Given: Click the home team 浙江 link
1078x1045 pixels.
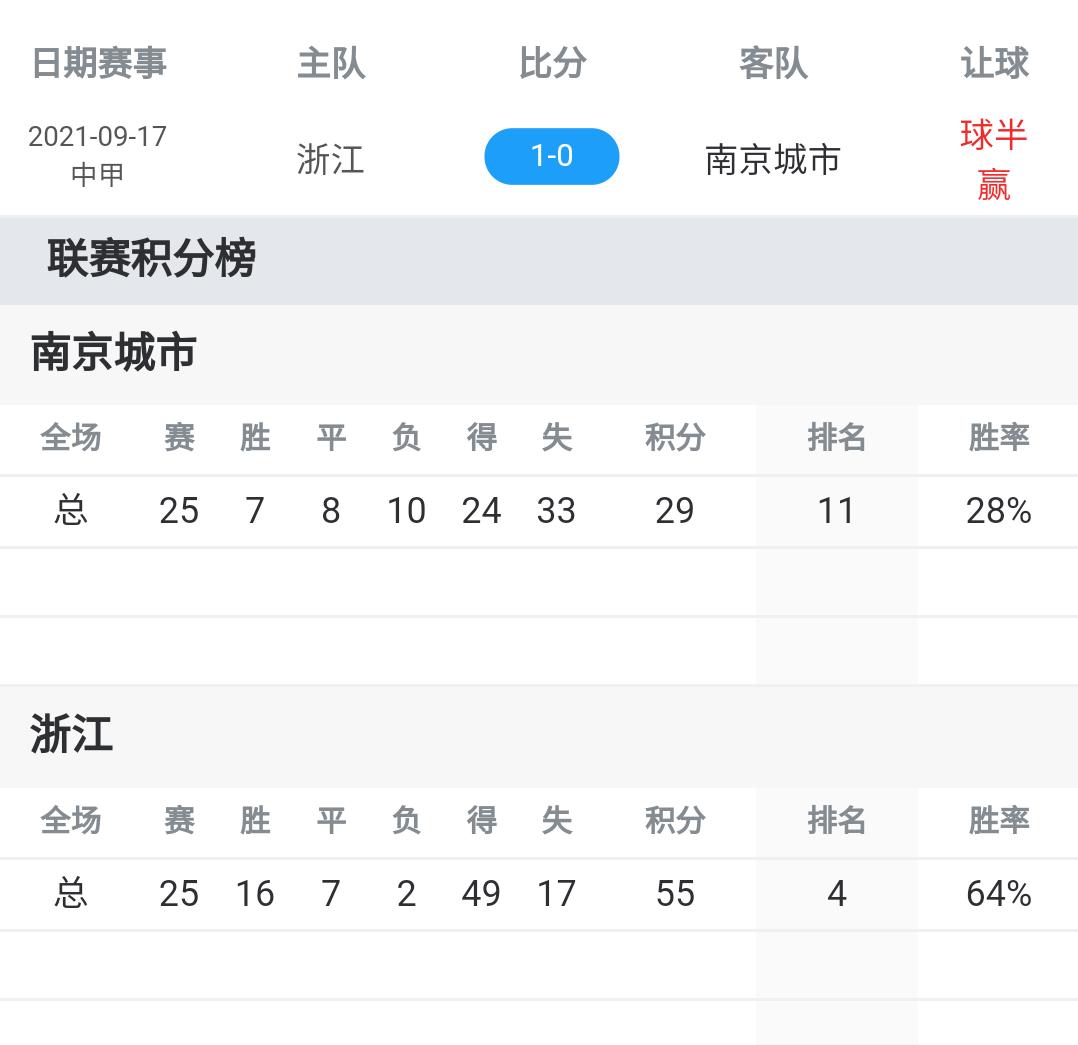Looking at the screenshot, I should pos(330,160).
